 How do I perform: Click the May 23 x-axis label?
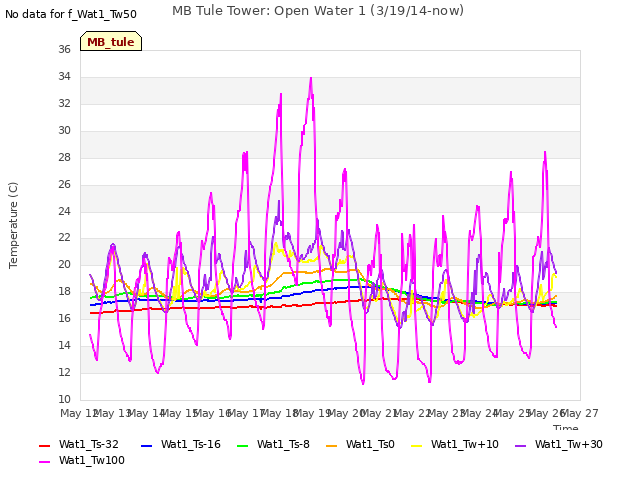447,414
